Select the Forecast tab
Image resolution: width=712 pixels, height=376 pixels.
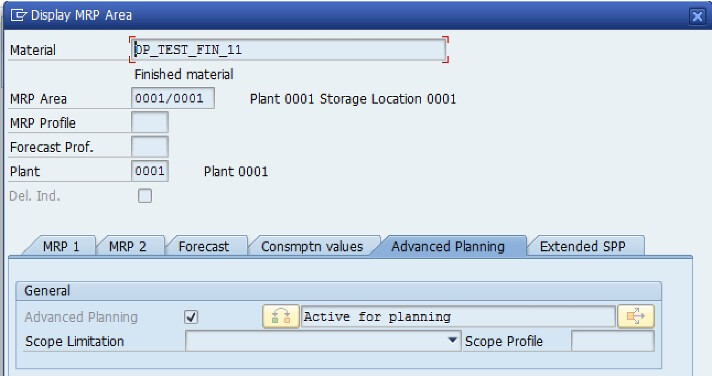(x=204, y=246)
